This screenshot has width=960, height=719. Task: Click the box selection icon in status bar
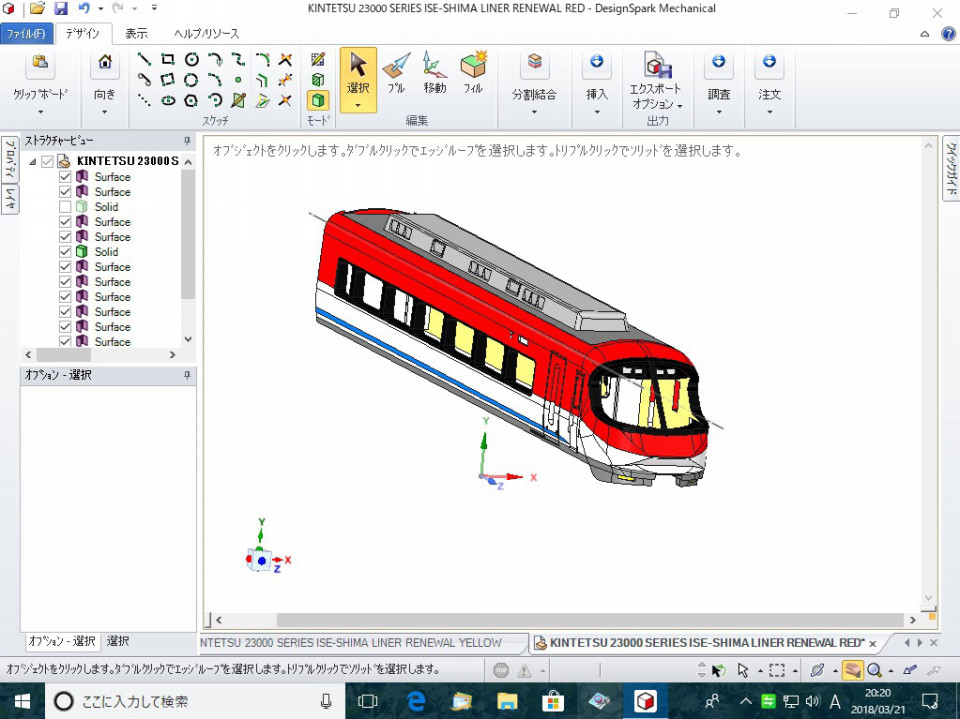[777, 670]
